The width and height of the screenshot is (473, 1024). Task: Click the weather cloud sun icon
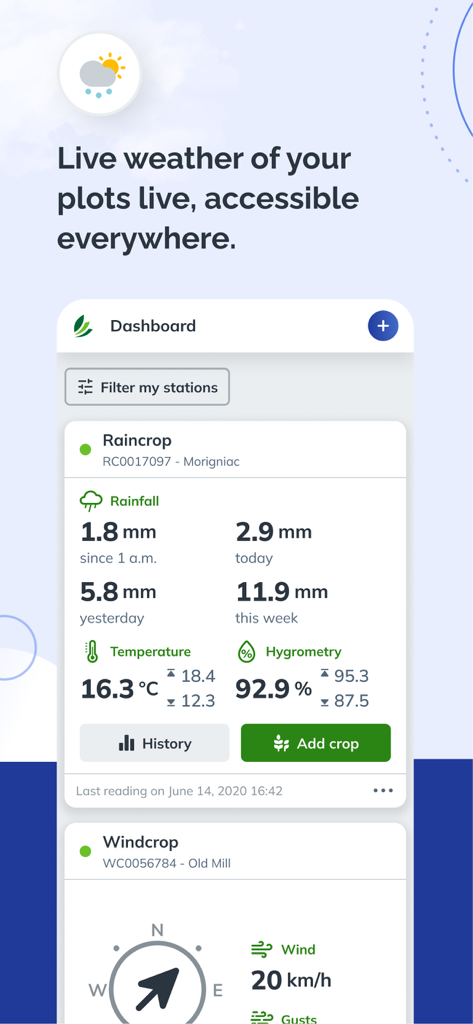tap(101, 74)
